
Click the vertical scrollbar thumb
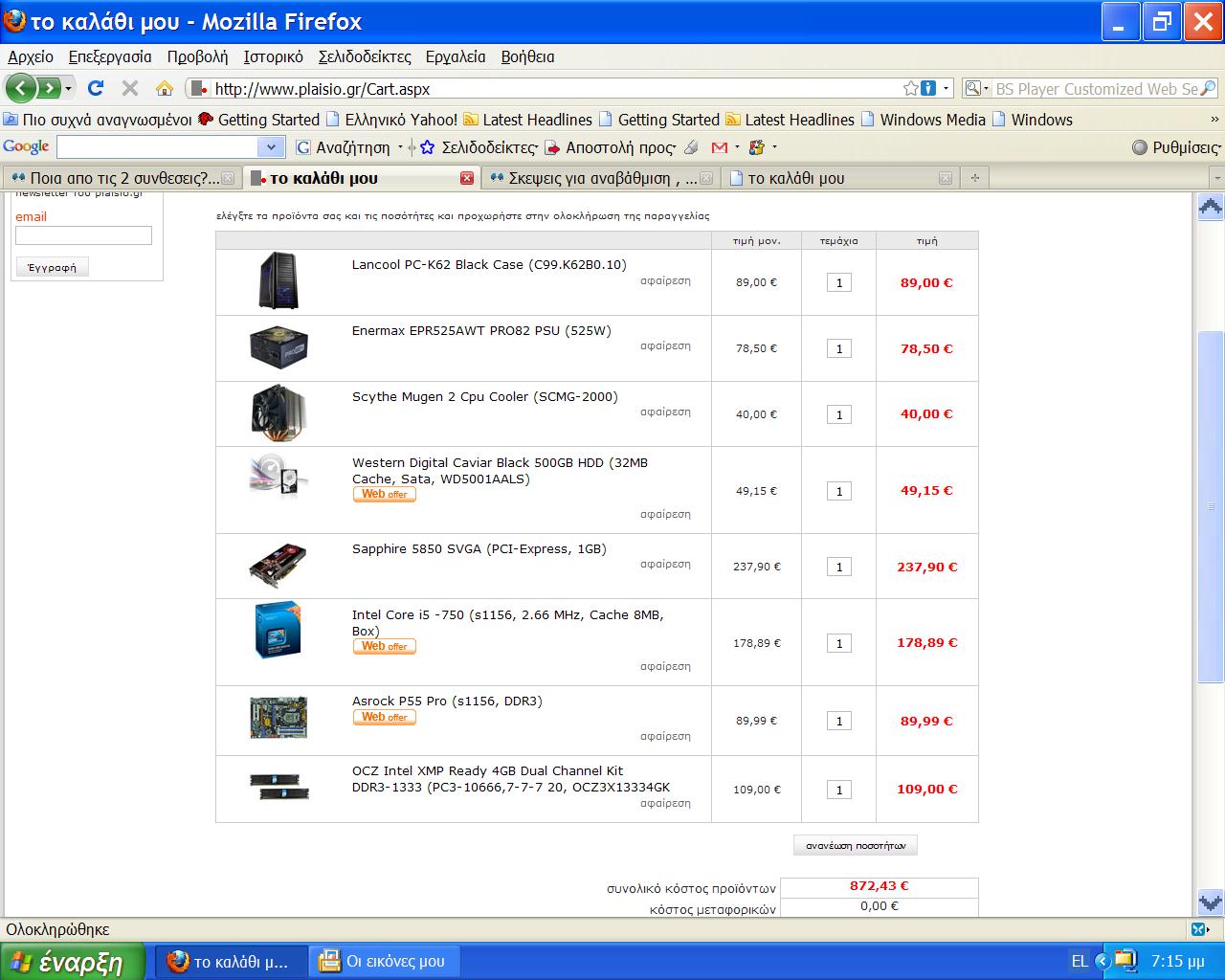tap(1211, 506)
